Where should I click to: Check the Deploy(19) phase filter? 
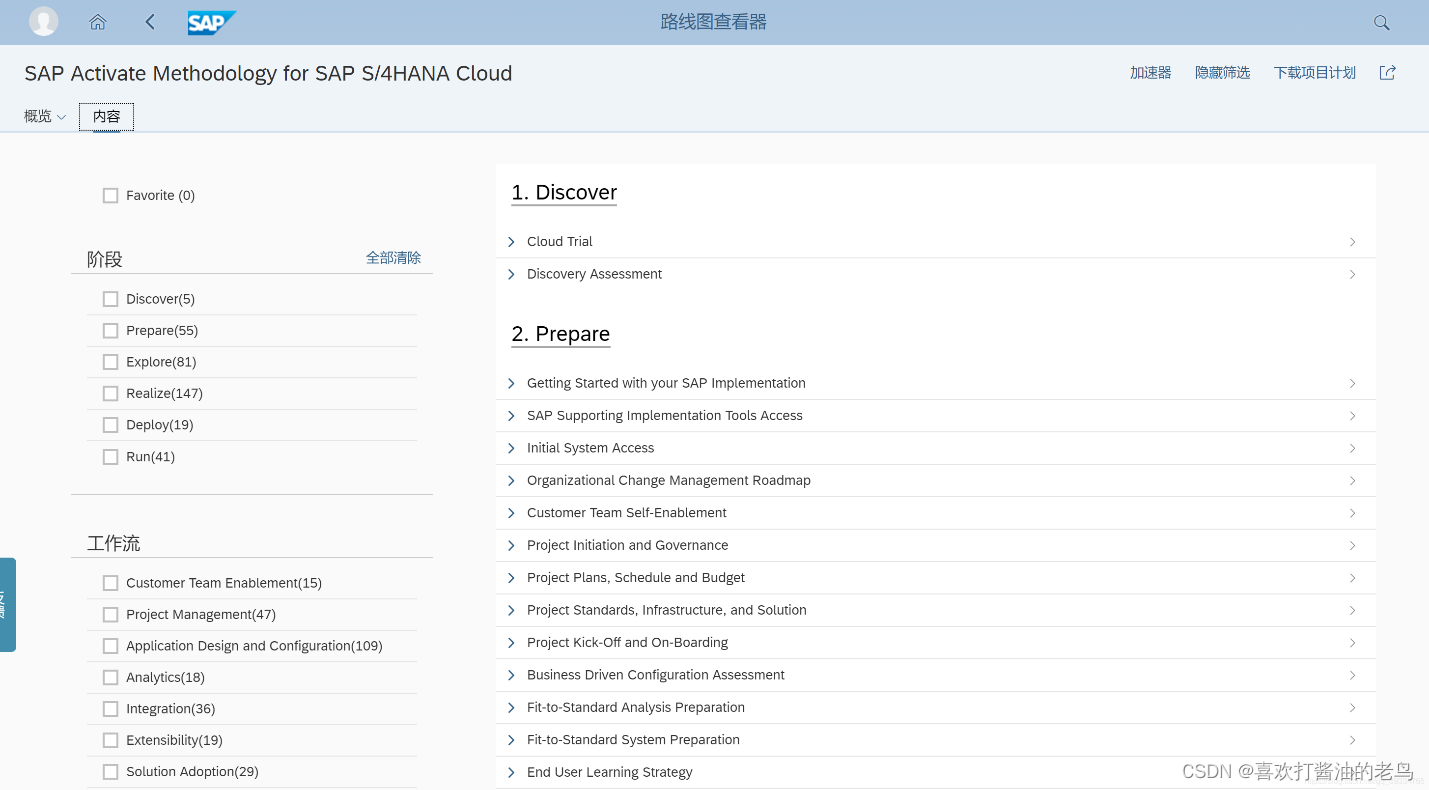click(111, 425)
